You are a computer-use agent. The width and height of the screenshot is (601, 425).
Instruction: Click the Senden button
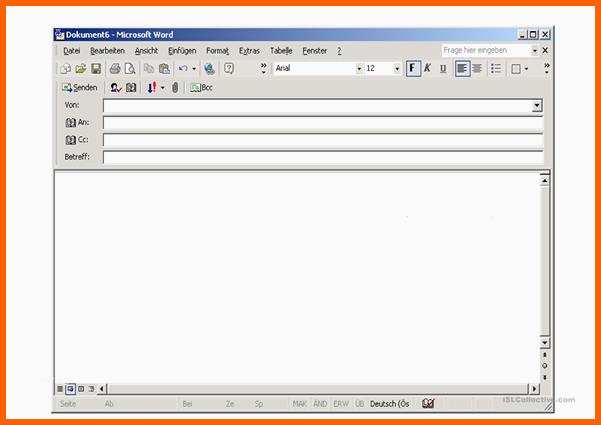point(80,88)
